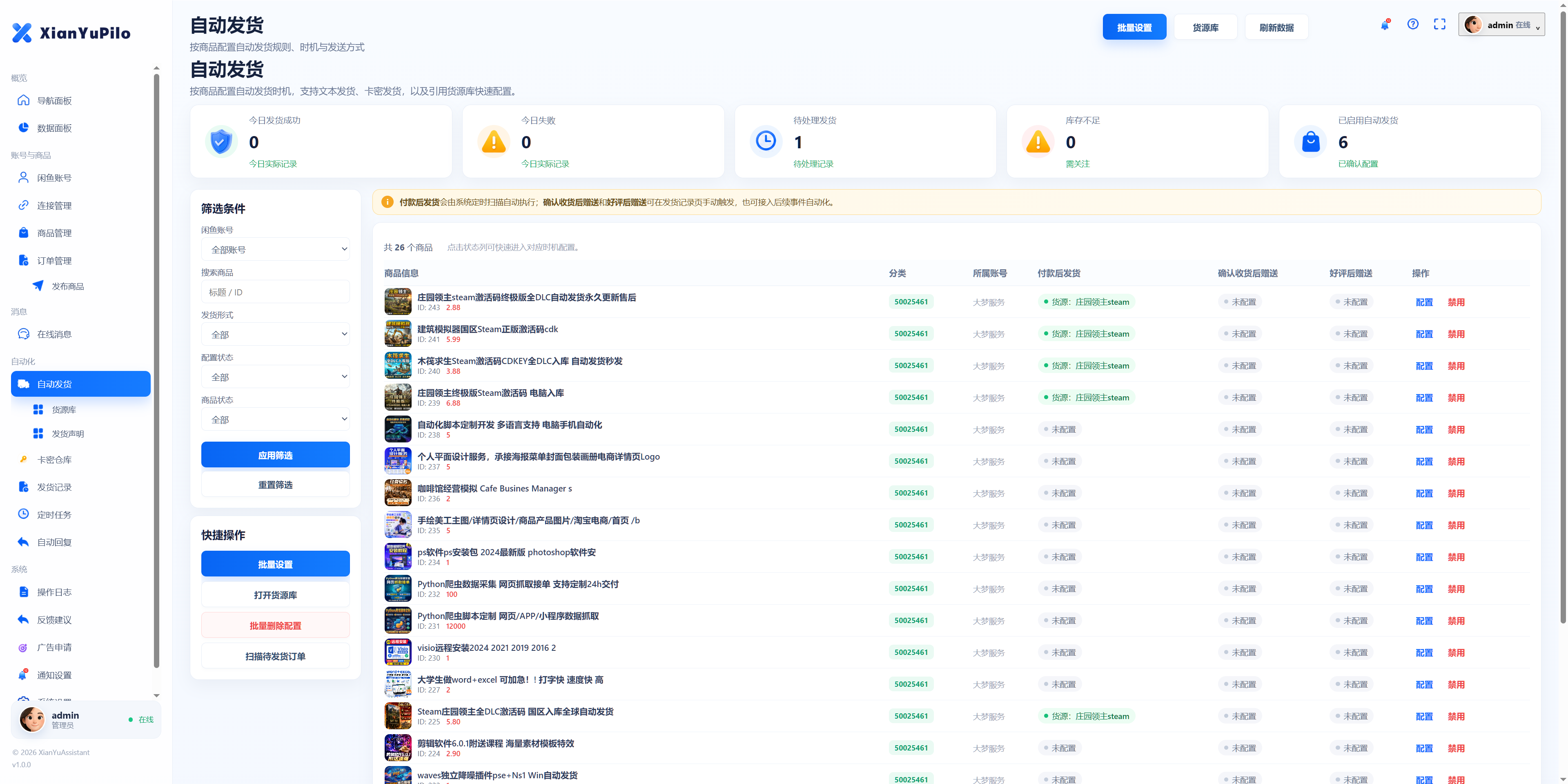Click the admin profile card at sidebar bottom
Image resolution: width=1568 pixels, height=784 pixels.
click(86, 719)
